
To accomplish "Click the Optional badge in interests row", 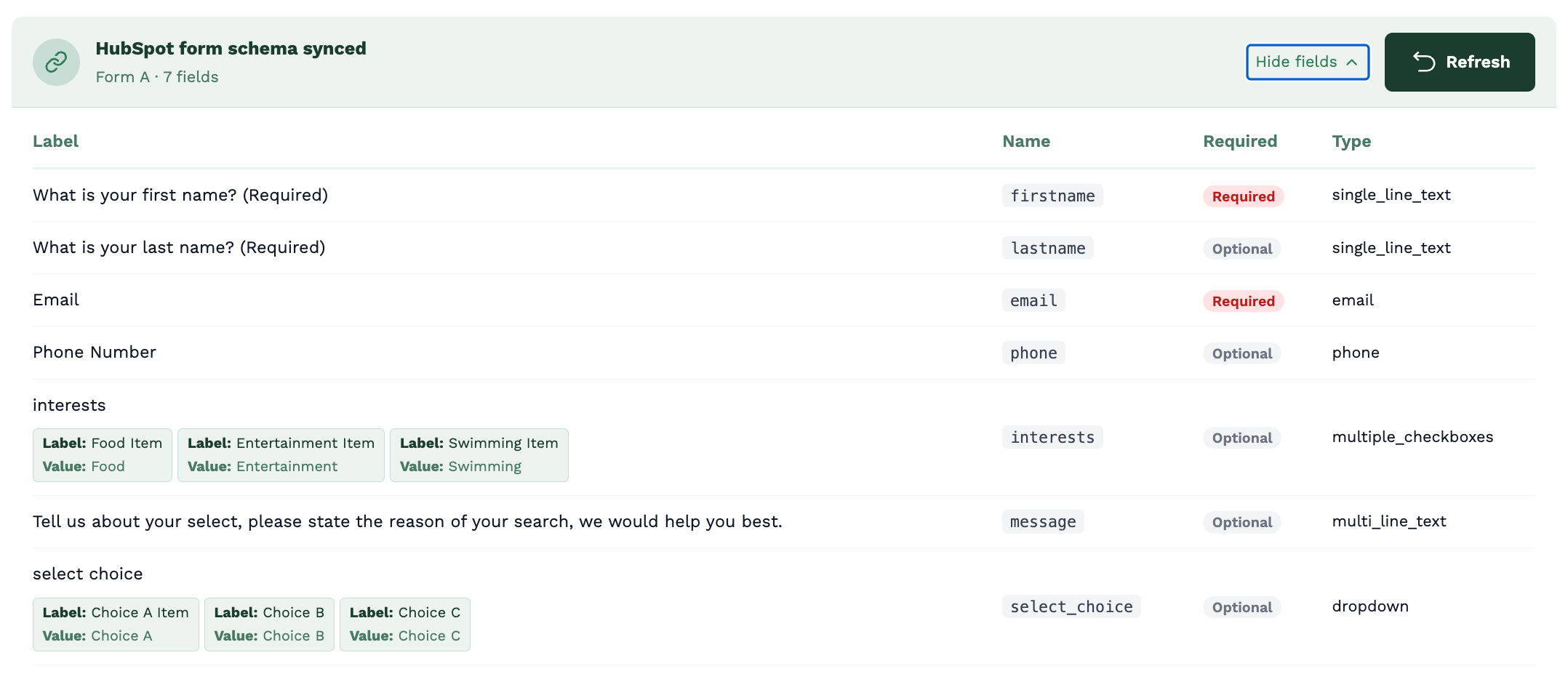I will [1241, 438].
